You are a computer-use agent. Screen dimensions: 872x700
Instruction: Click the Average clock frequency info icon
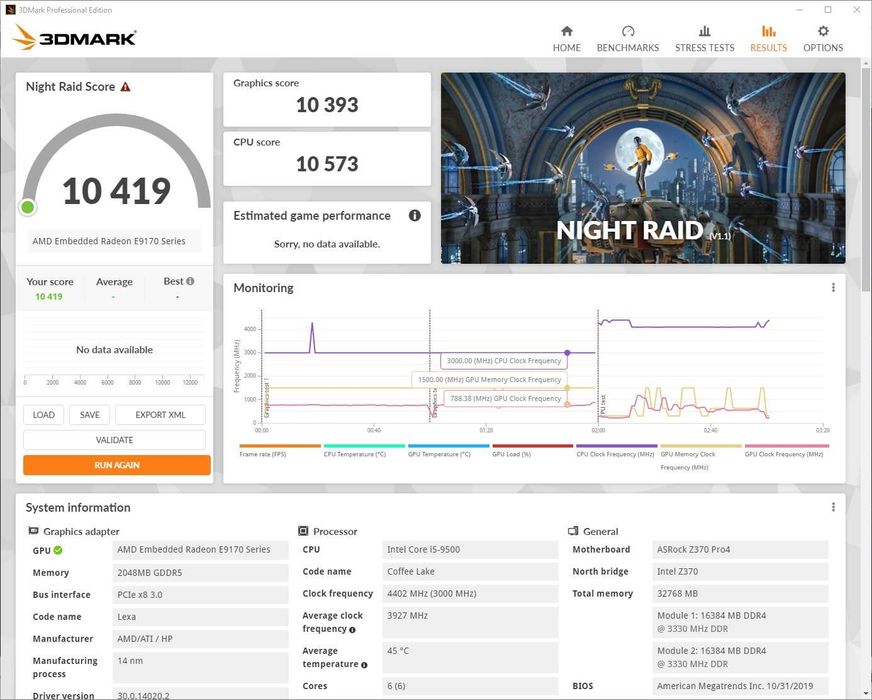[352, 629]
